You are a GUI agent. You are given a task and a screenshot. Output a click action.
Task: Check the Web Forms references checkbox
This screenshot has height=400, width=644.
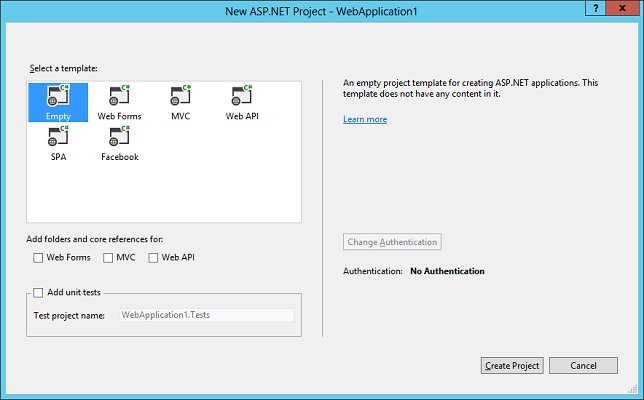click(x=38, y=257)
